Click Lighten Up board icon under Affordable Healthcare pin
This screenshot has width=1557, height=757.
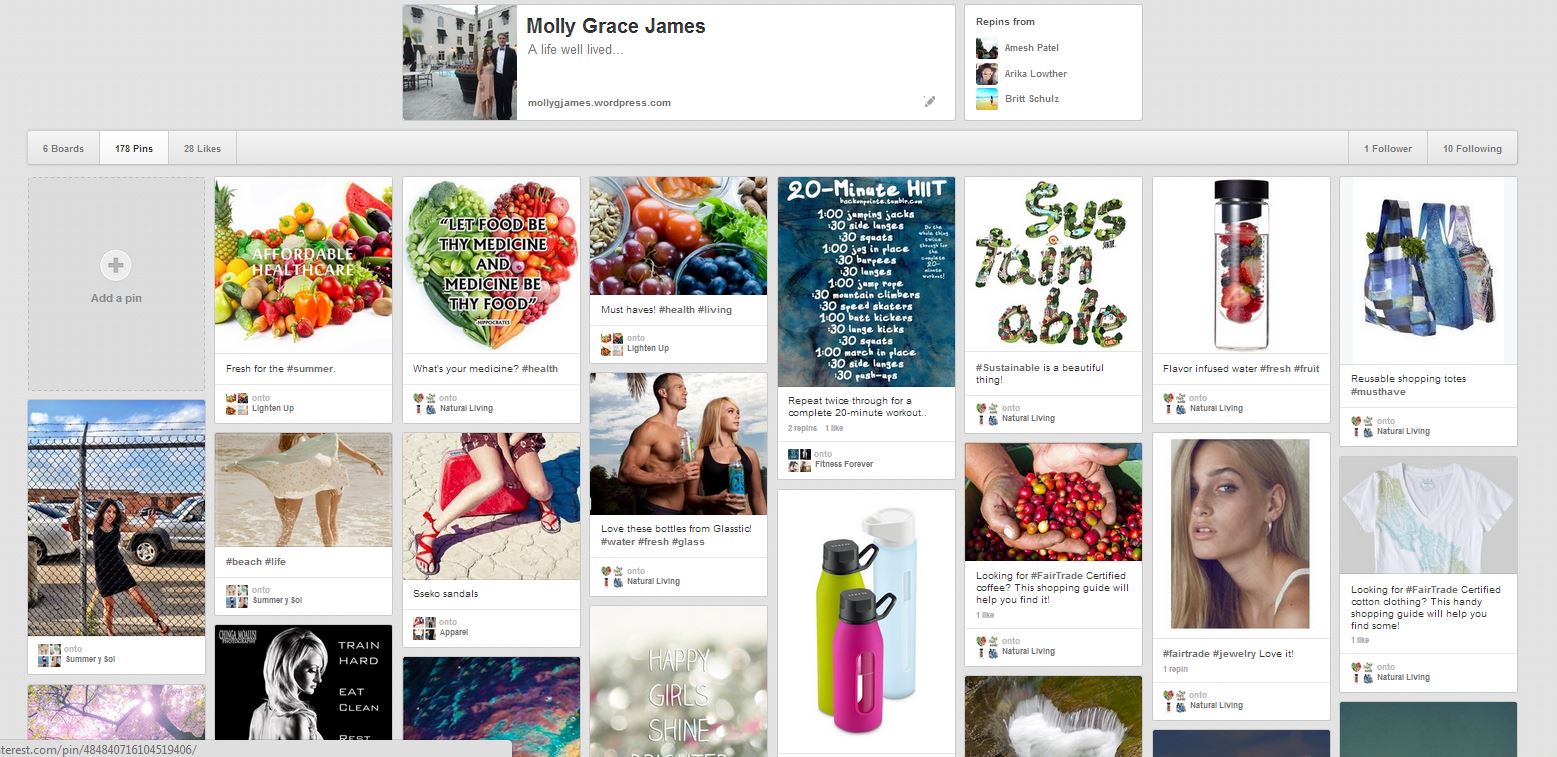[x=237, y=403]
